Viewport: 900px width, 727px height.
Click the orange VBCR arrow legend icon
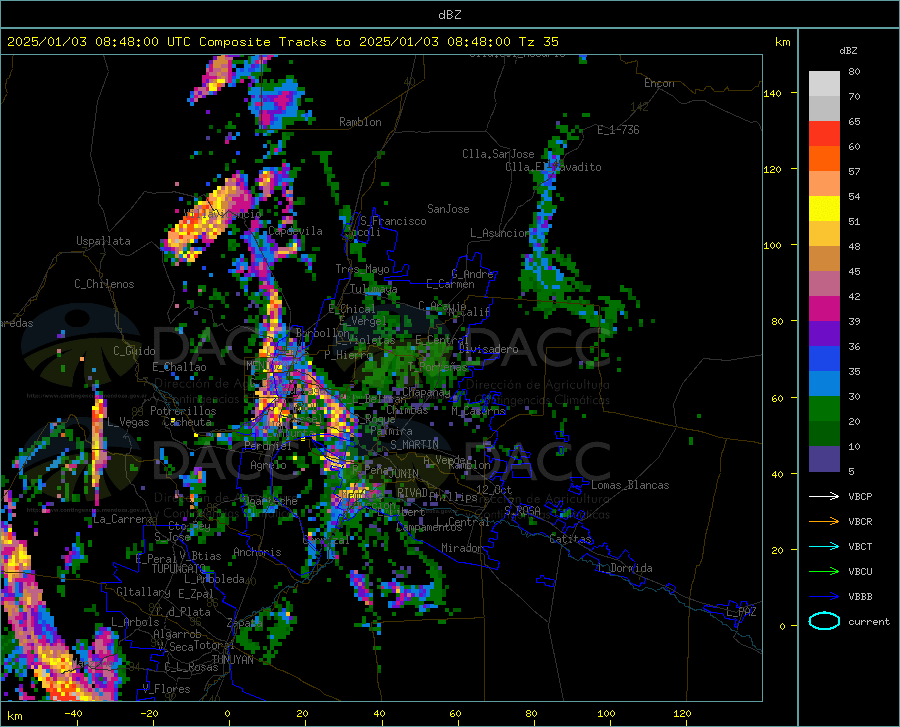824,521
